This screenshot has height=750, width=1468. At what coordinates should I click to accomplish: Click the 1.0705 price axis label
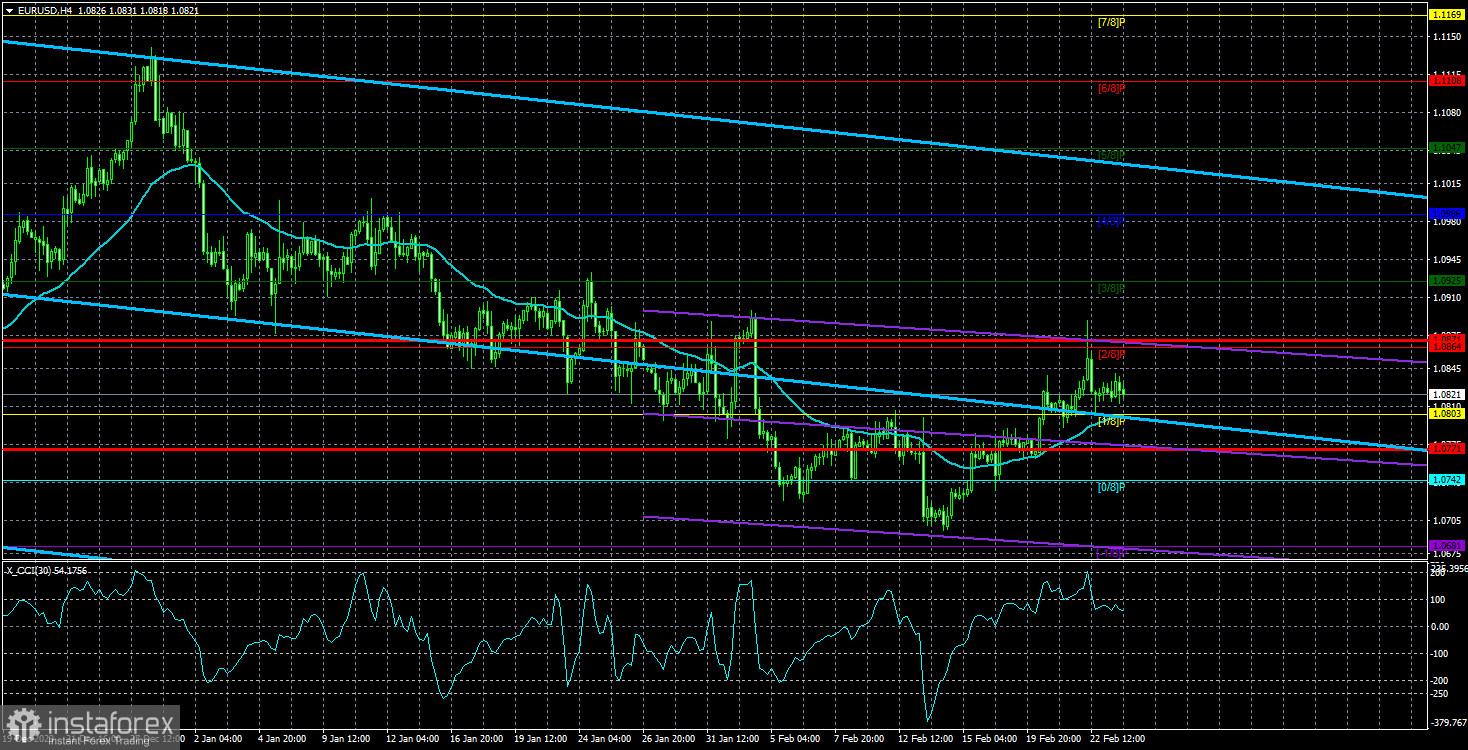point(1448,521)
